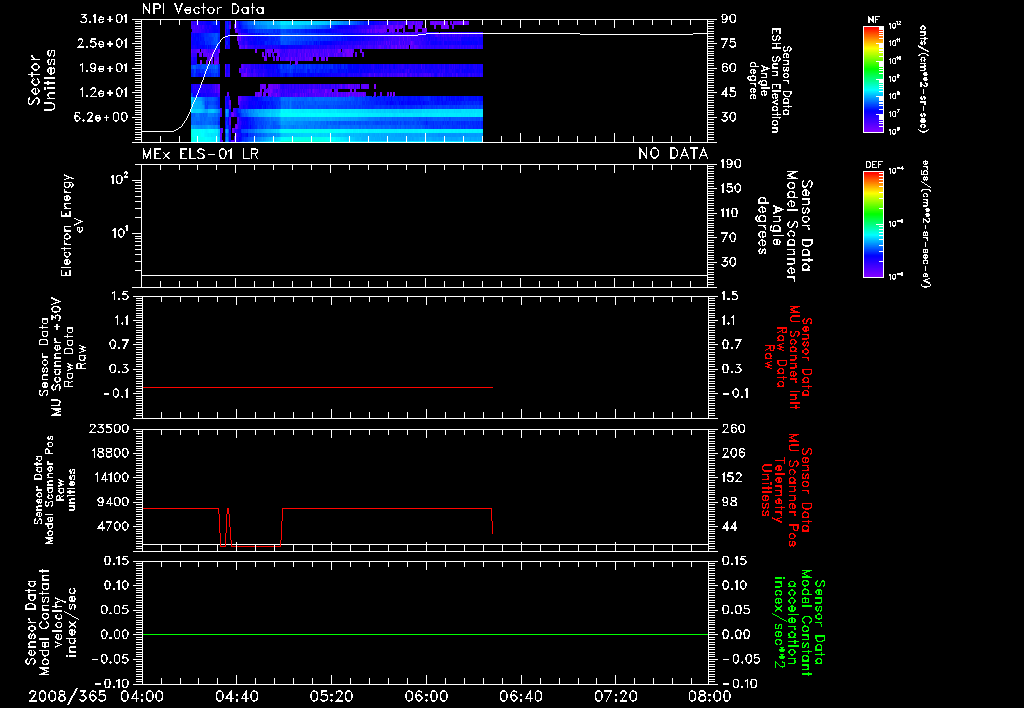Click the 04:00 time tick label
This screenshot has height=708, width=1024.
142,696
